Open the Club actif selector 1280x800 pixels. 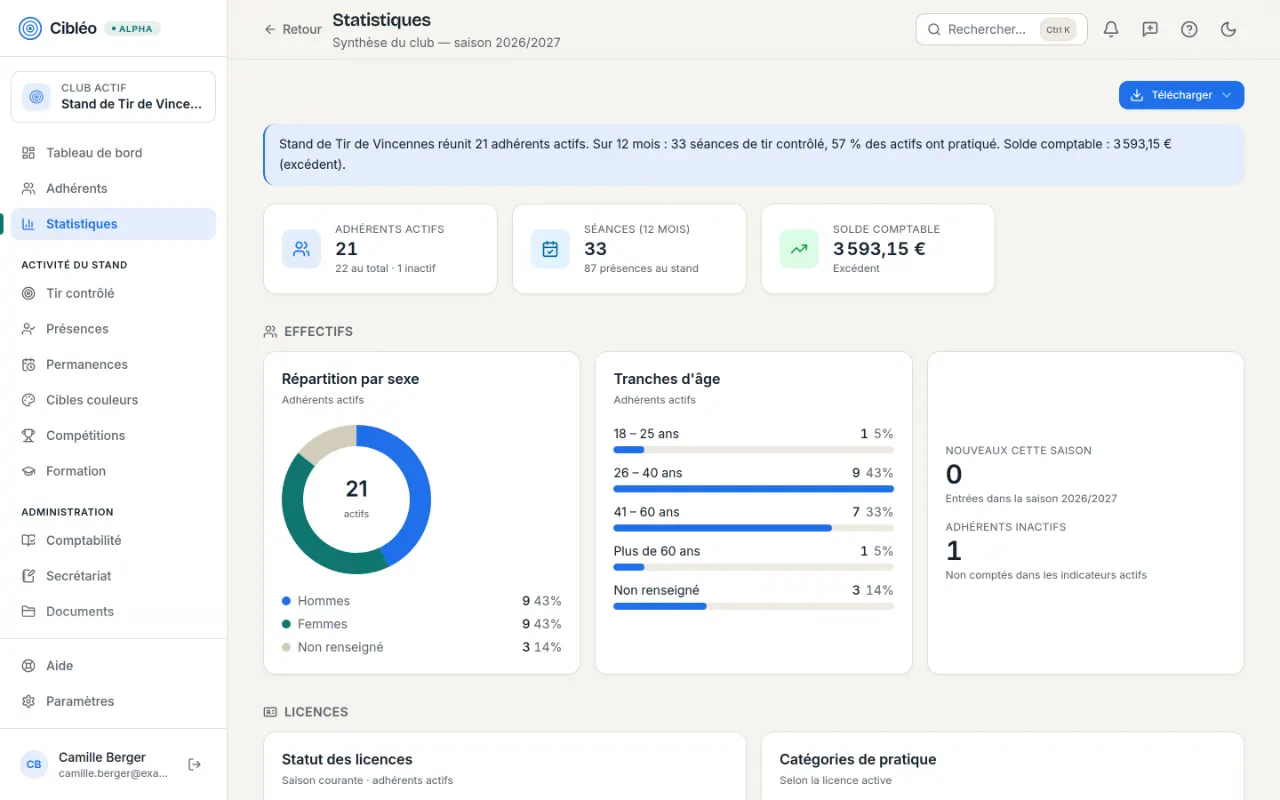coord(113,97)
